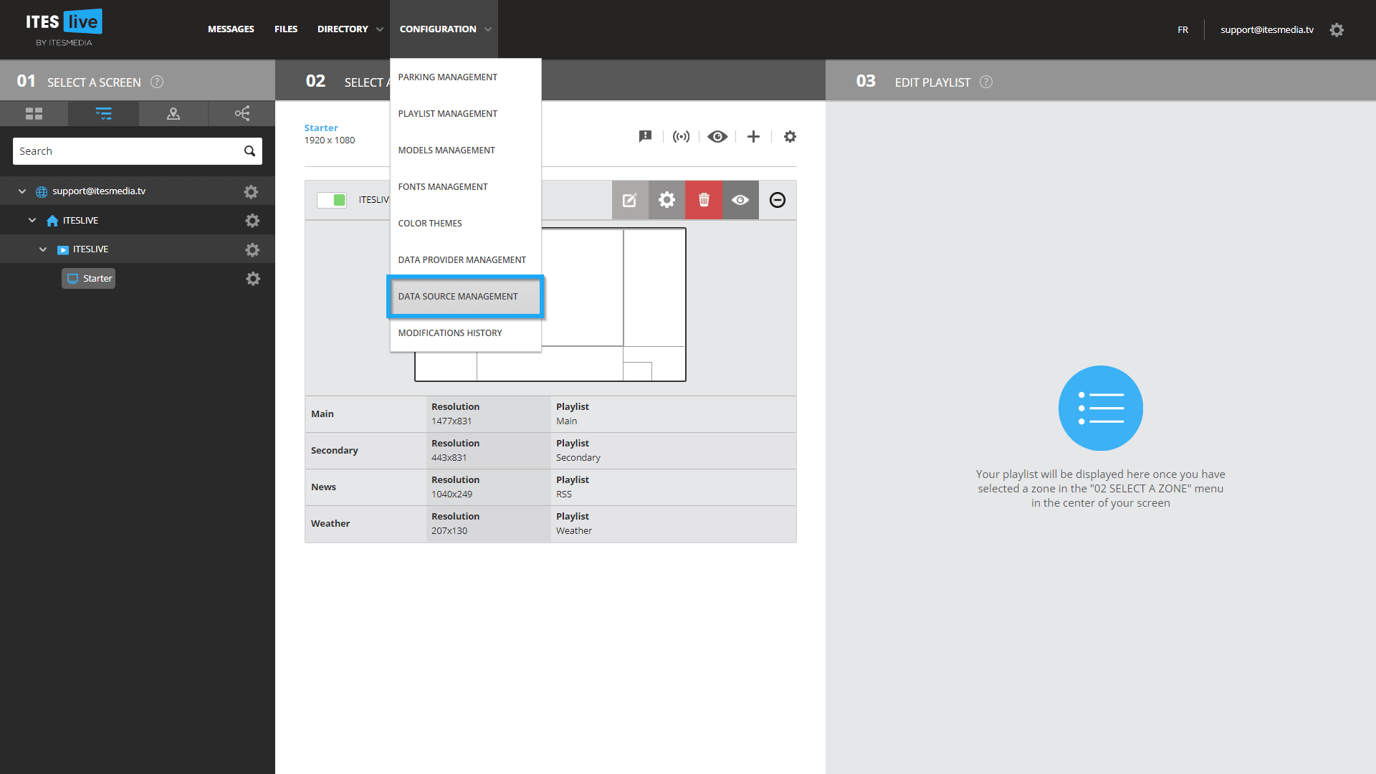
Task: Open the report message icon in zone toolbar
Action: coord(645,137)
